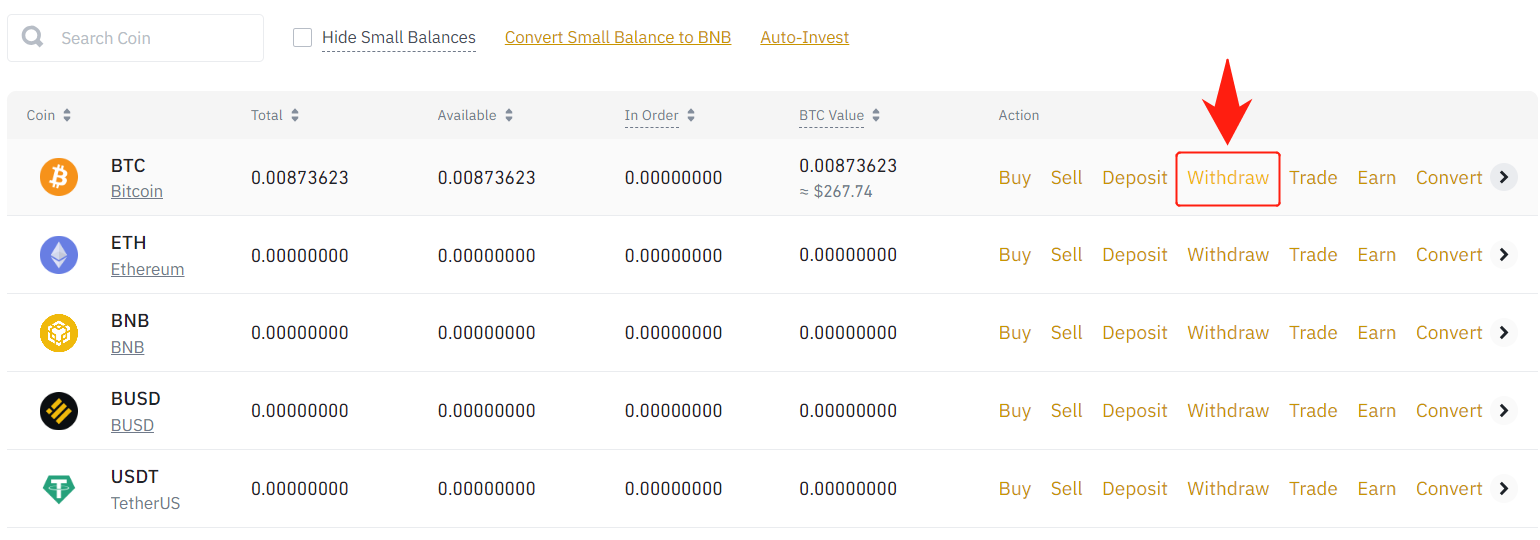Click Buy in the BTC row
Viewport: 1540px width, 540px height.
click(1015, 178)
